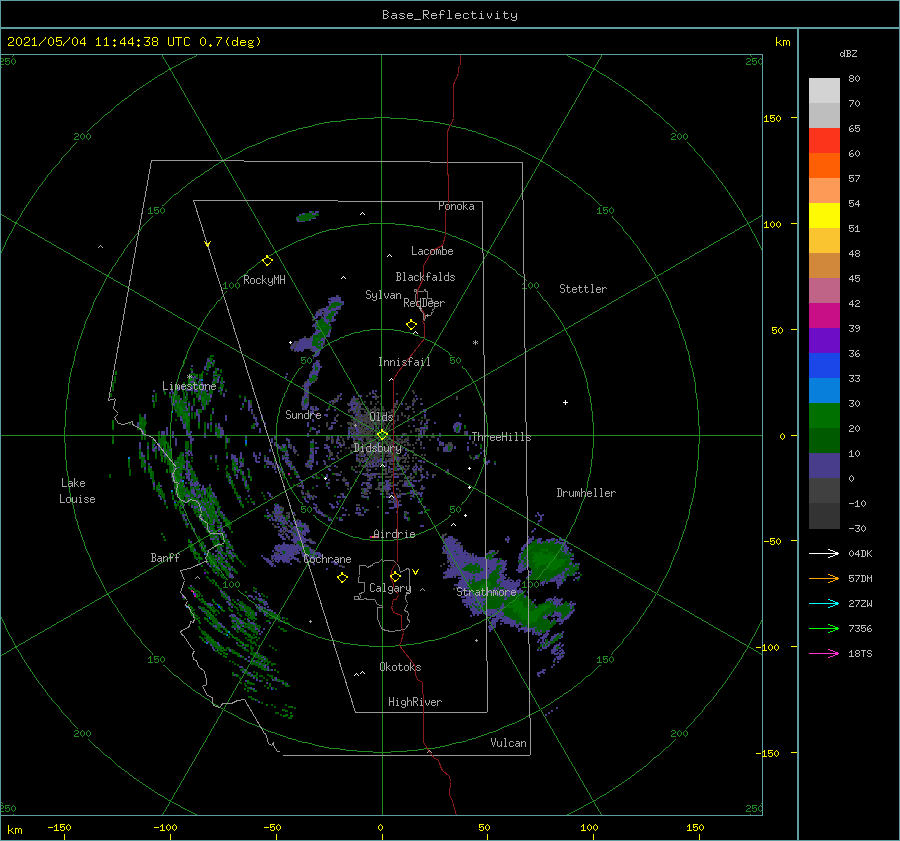Click the Sylvan label
Screen dimensions: 900x841
coord(383,295)
